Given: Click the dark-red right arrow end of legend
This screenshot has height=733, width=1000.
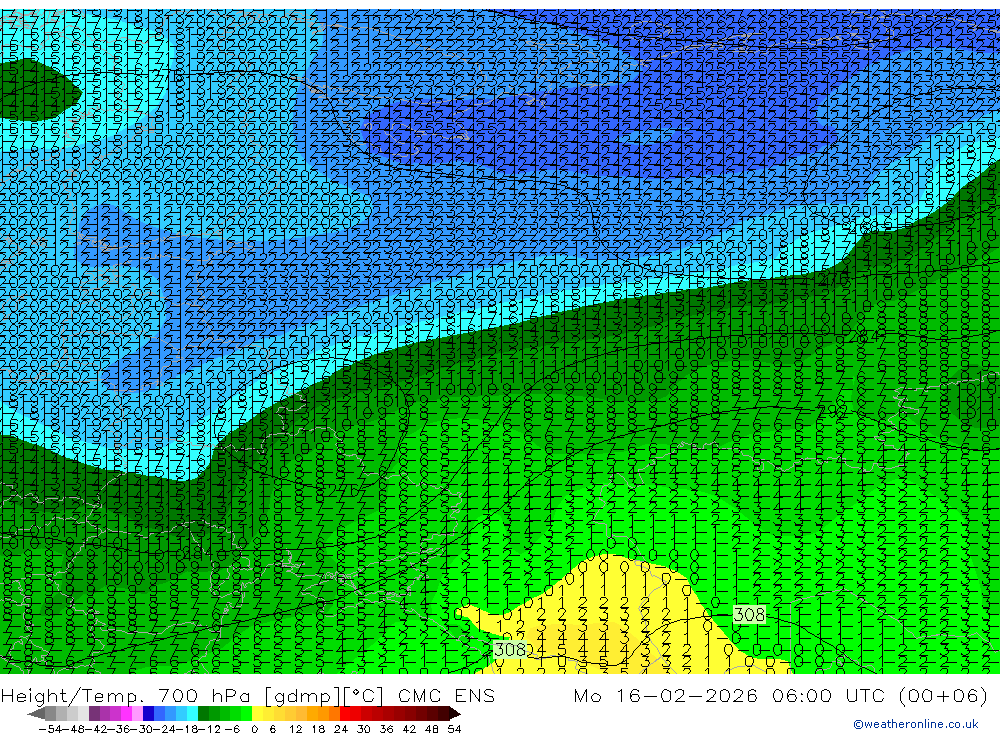Looking at the screenshot, I should (454, 713).
